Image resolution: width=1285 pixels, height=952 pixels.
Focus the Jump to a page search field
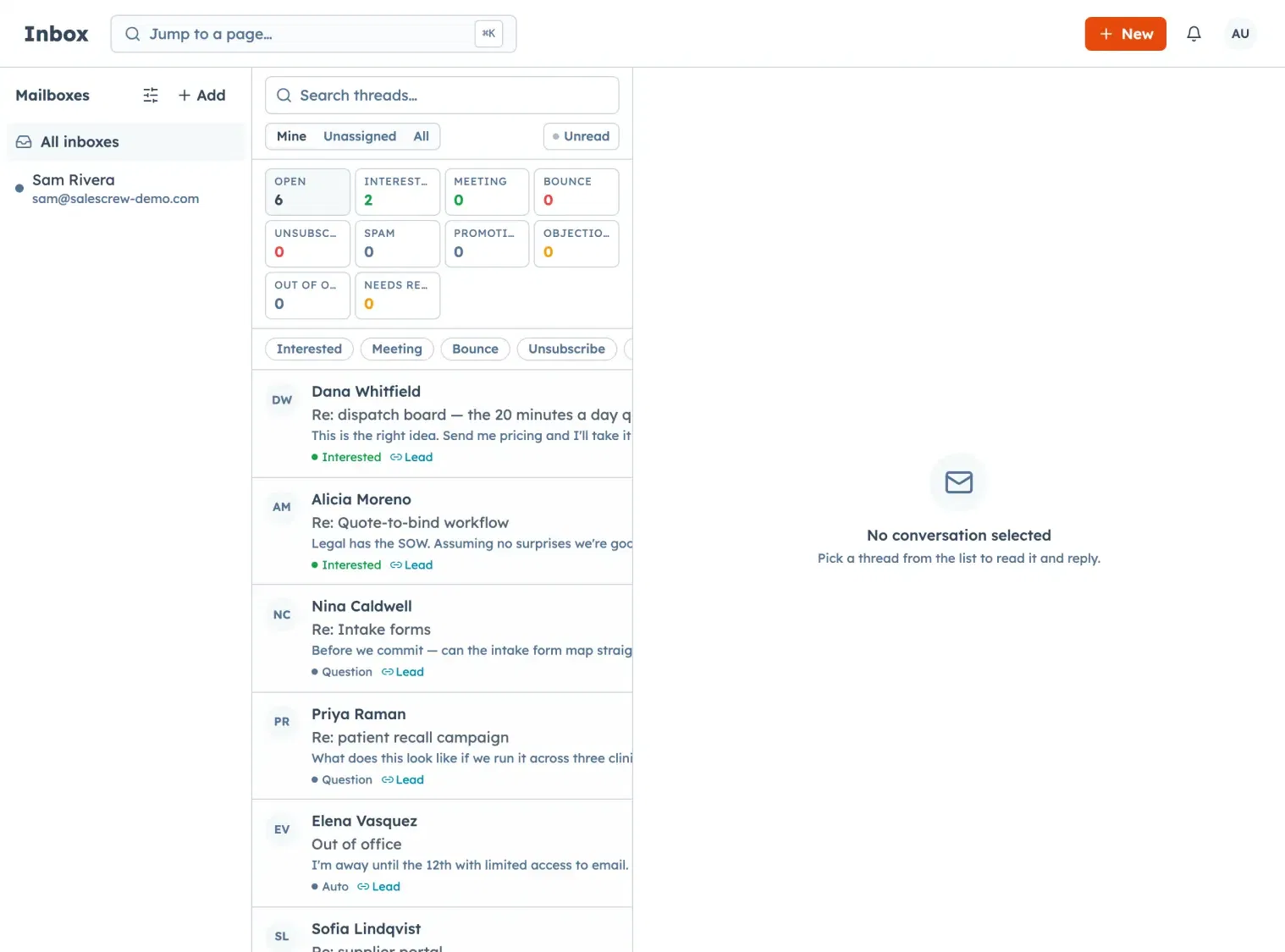(x=313, y=34)
